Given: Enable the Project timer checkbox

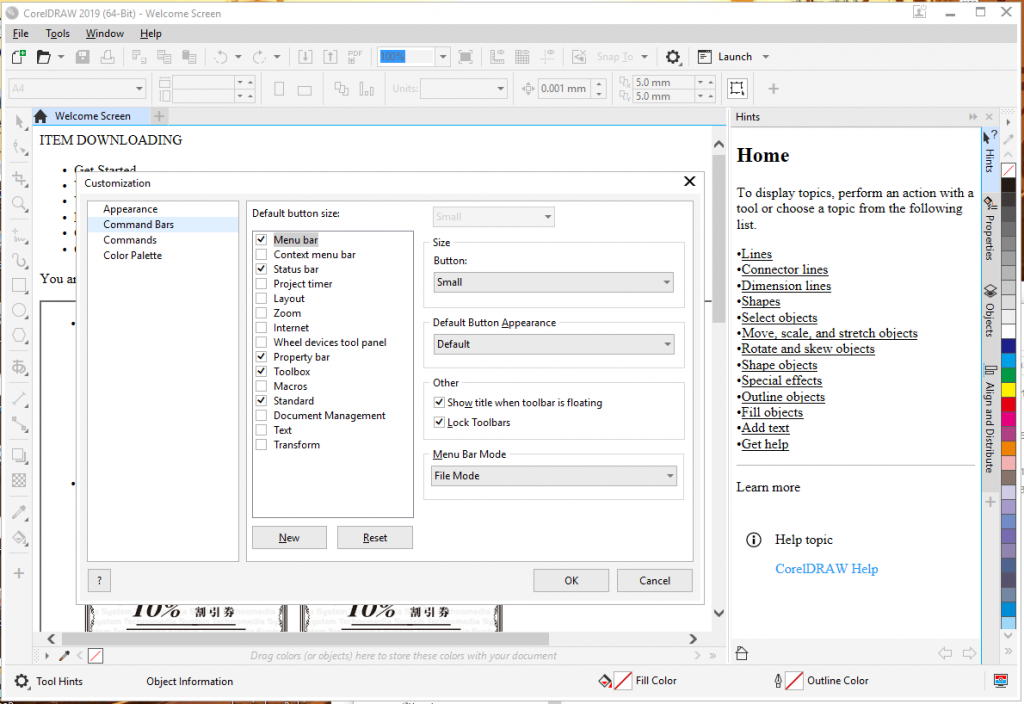Looking at the screenshot, I should [261, 283].
